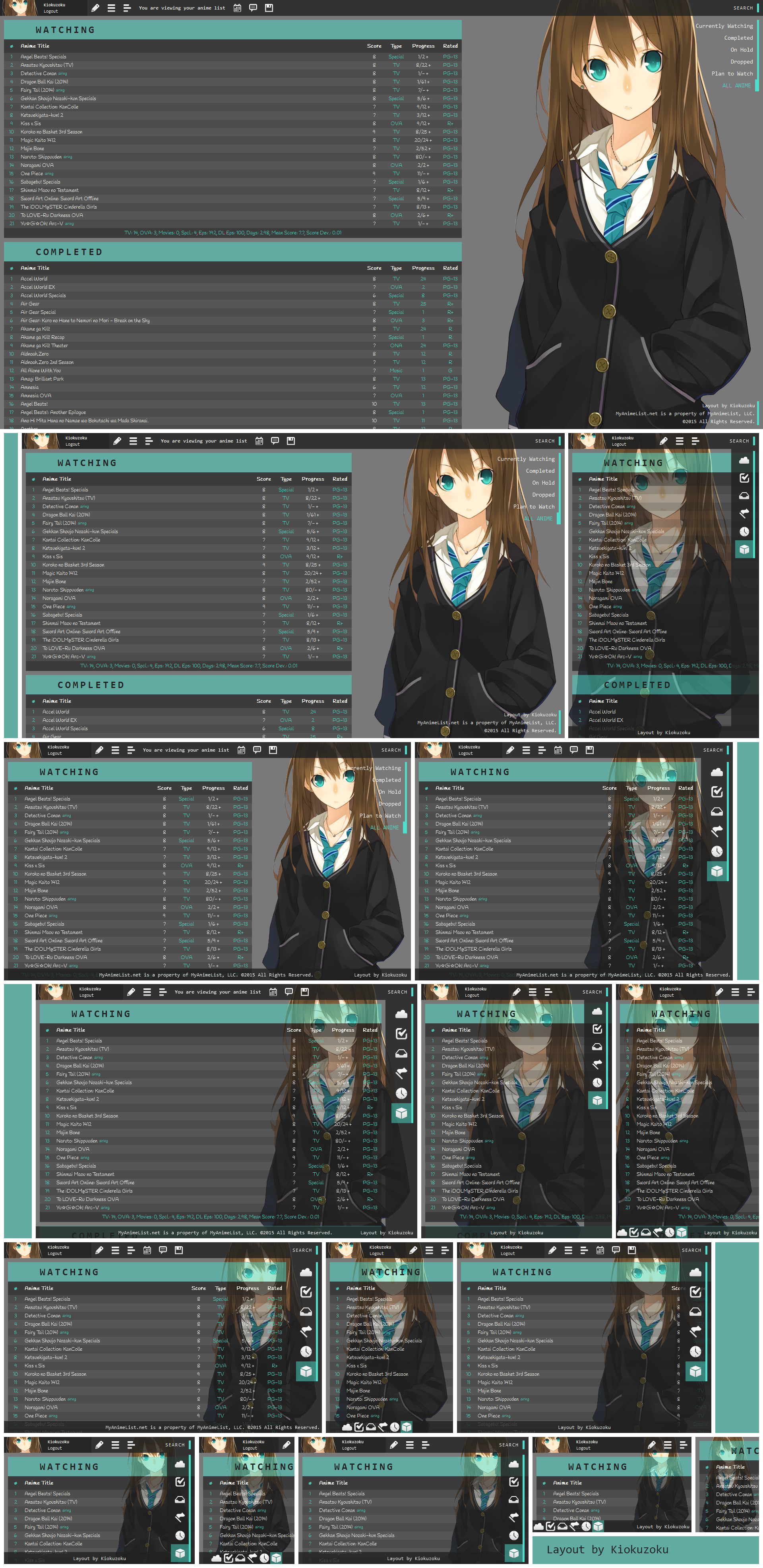
Task: Select On Hold in the topmost screenshot's side menu
Action: 742,50
